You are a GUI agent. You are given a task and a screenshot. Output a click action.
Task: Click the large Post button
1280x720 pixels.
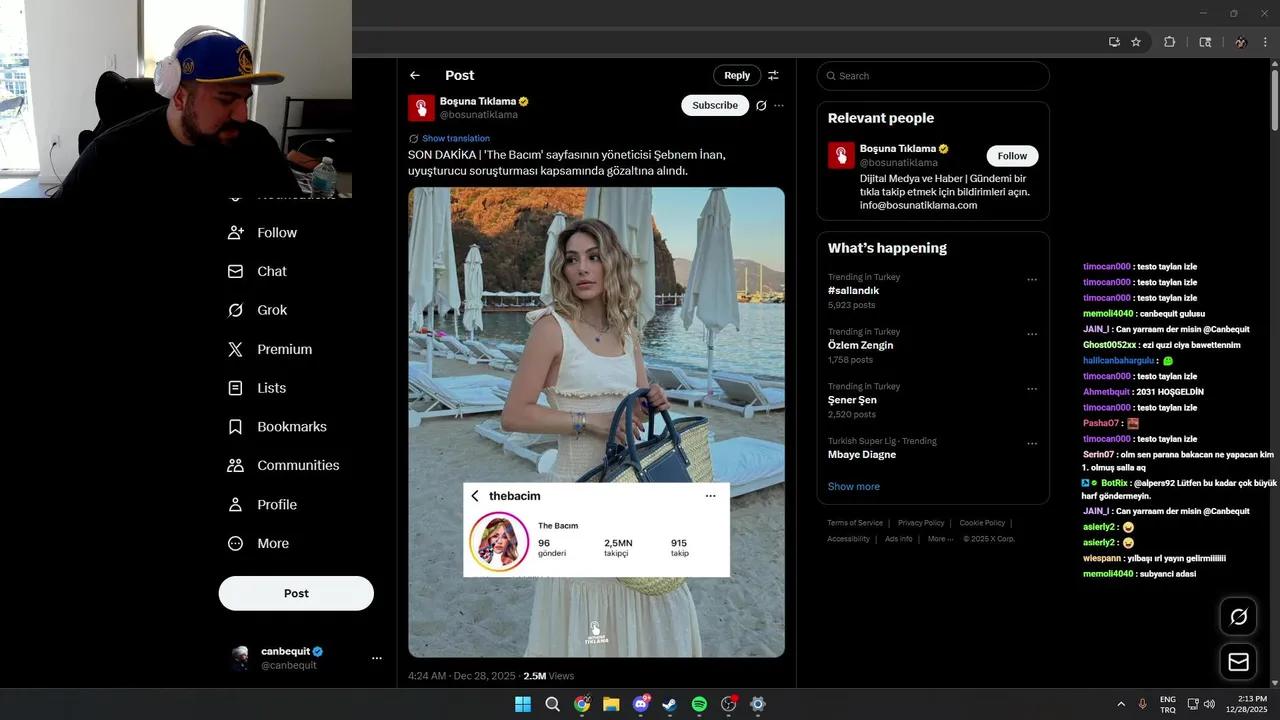point(296,593)
